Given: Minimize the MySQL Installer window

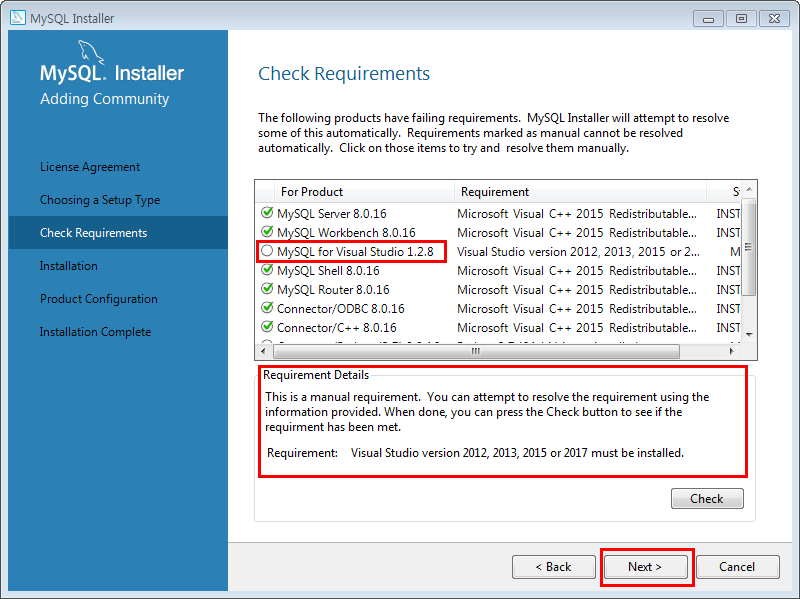Looking at the screenshot, I should click(709, 19).
